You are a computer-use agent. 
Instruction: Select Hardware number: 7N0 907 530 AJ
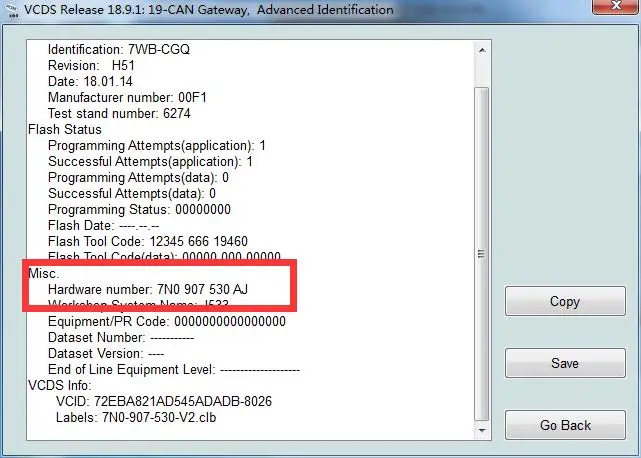[x=148, y=289]
